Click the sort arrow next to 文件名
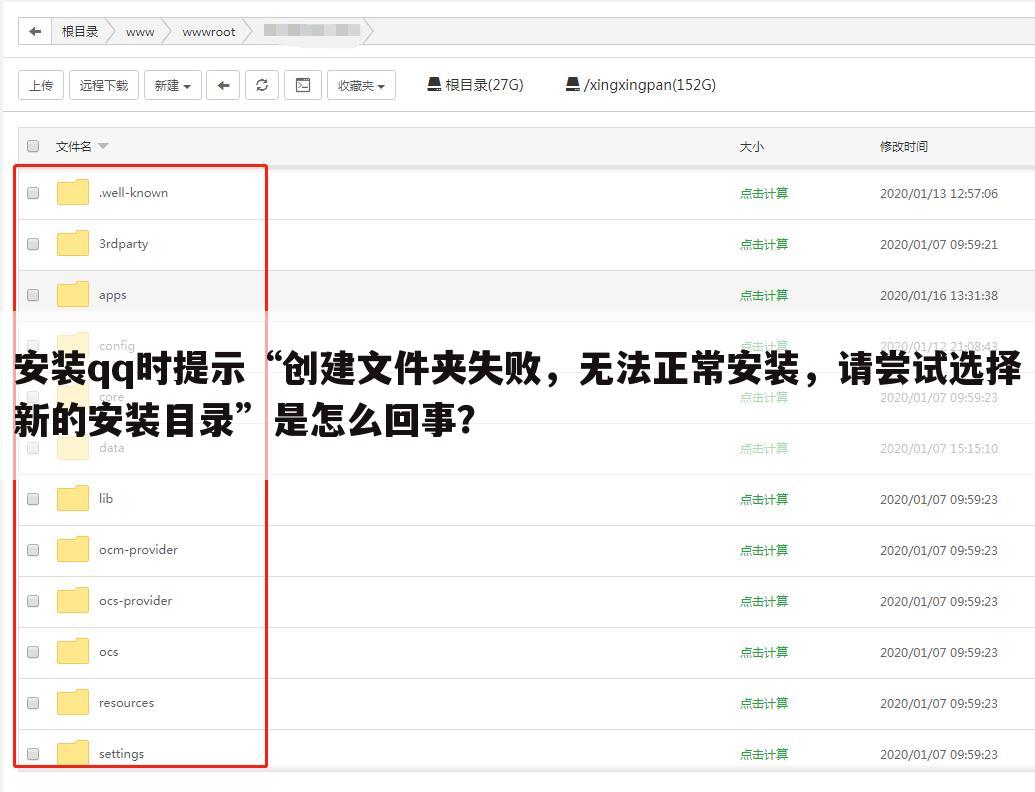This screenshot has width=1035, height=792. tap(103, 146)
